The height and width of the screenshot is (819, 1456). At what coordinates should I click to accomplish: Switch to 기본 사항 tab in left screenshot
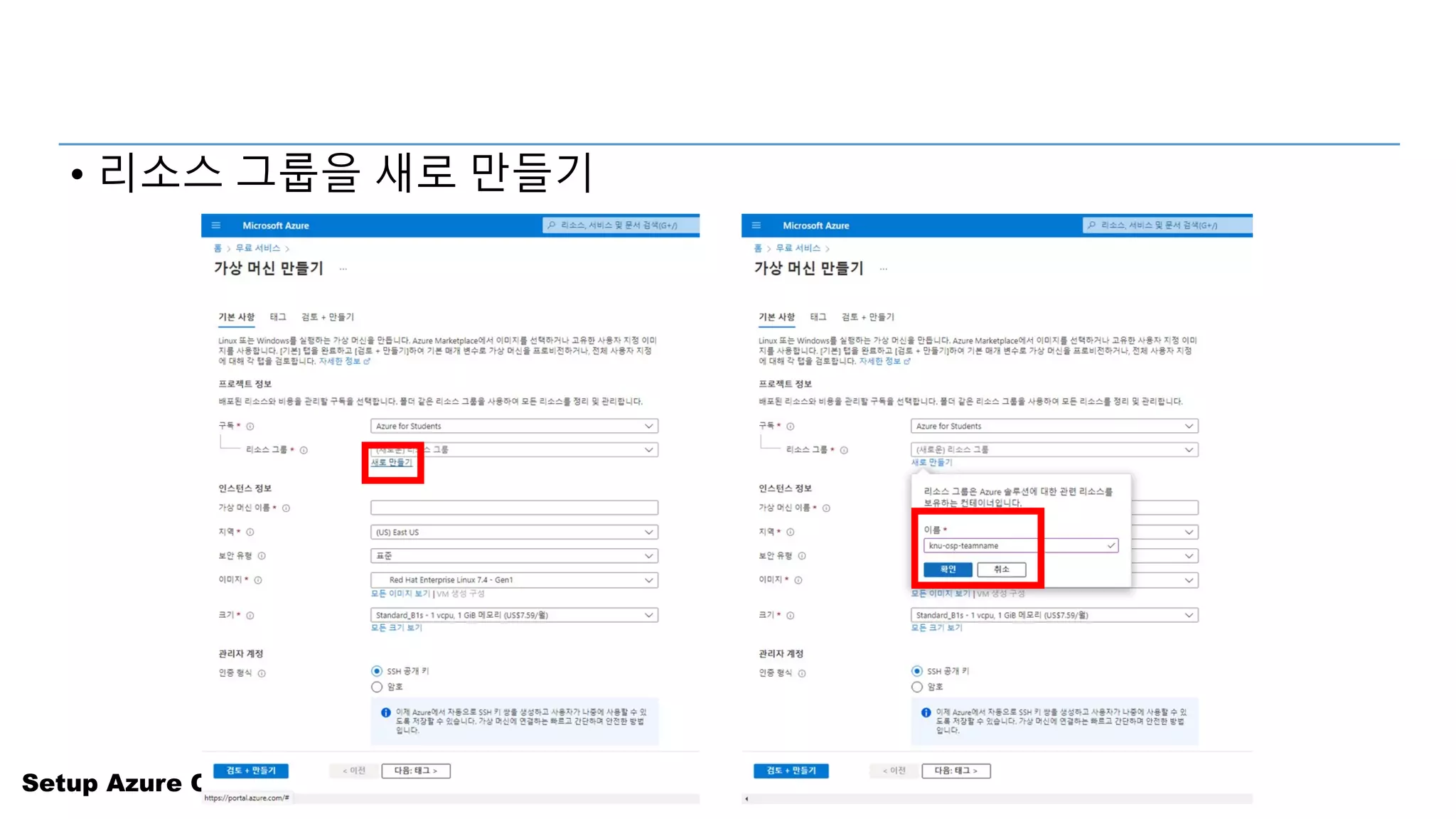coord(237,317)
